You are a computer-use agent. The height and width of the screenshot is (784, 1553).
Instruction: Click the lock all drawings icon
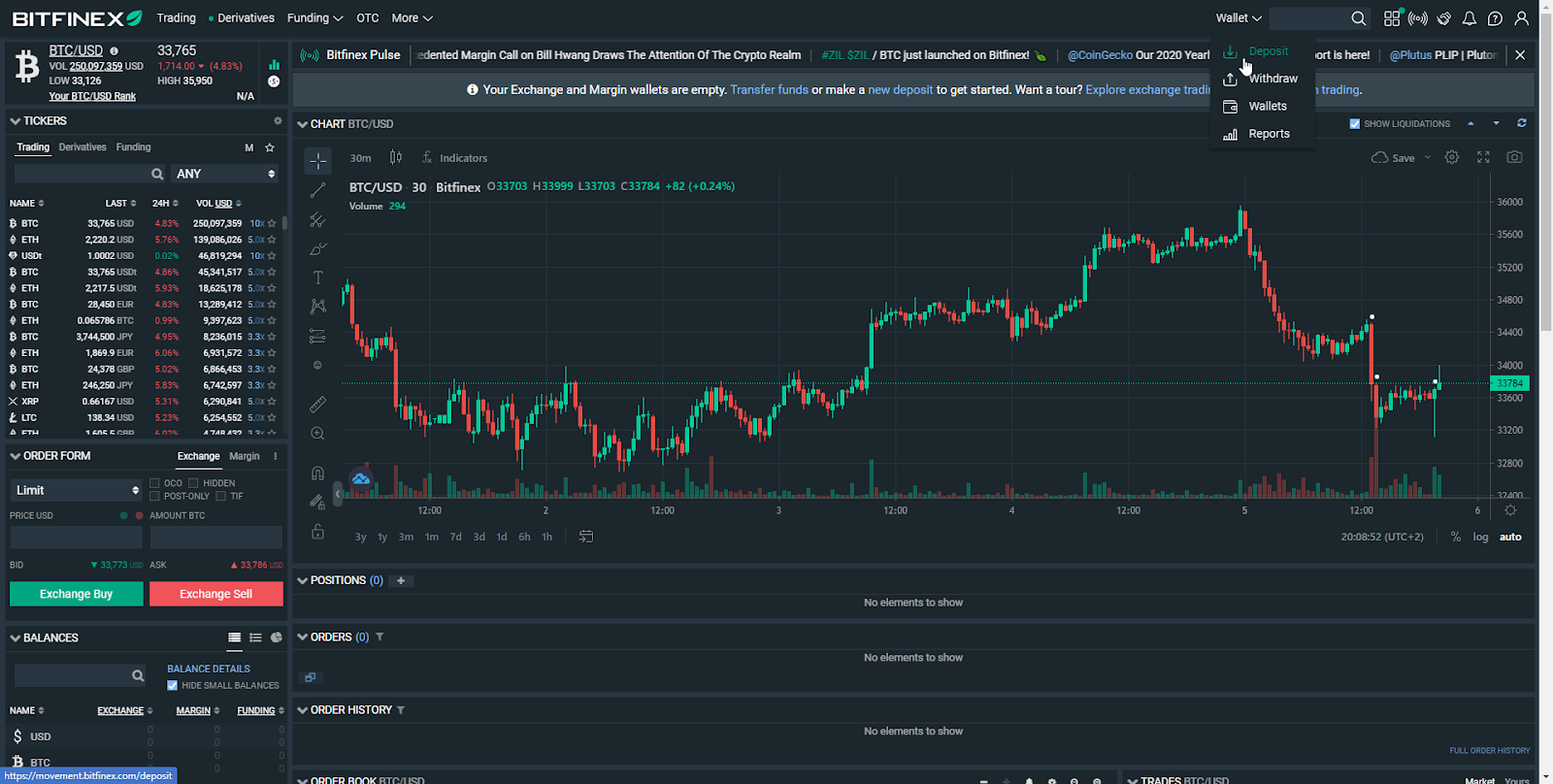coord(317,532)
